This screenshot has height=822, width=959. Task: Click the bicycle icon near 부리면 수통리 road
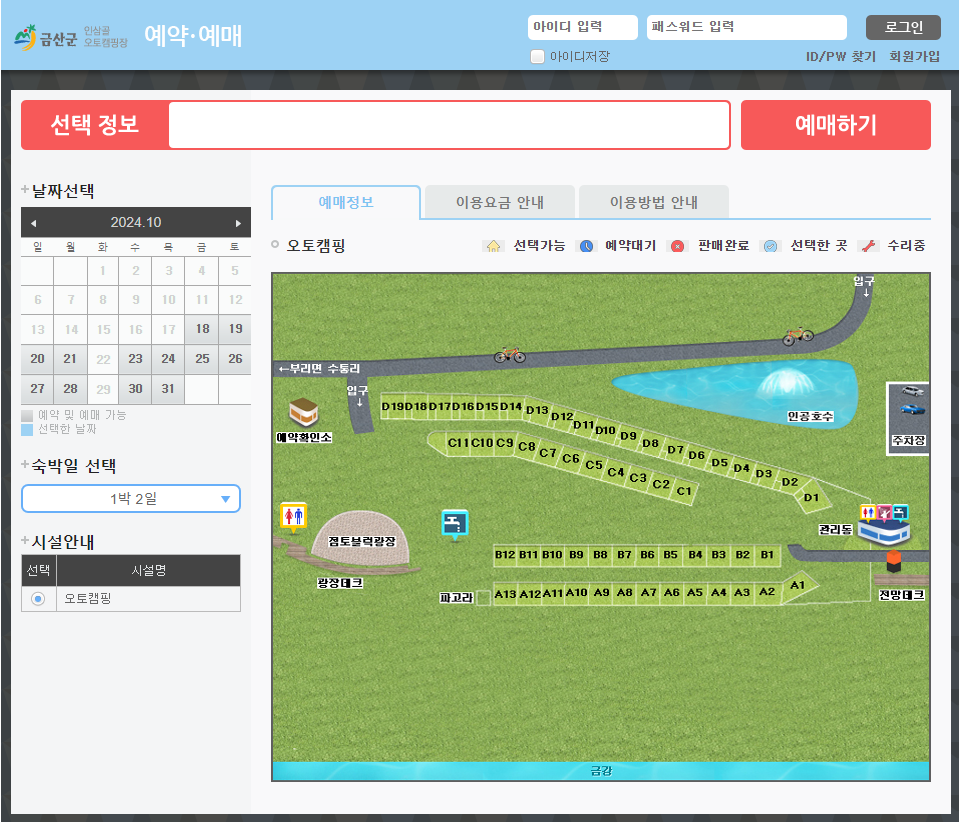click(x=509, y=354)
